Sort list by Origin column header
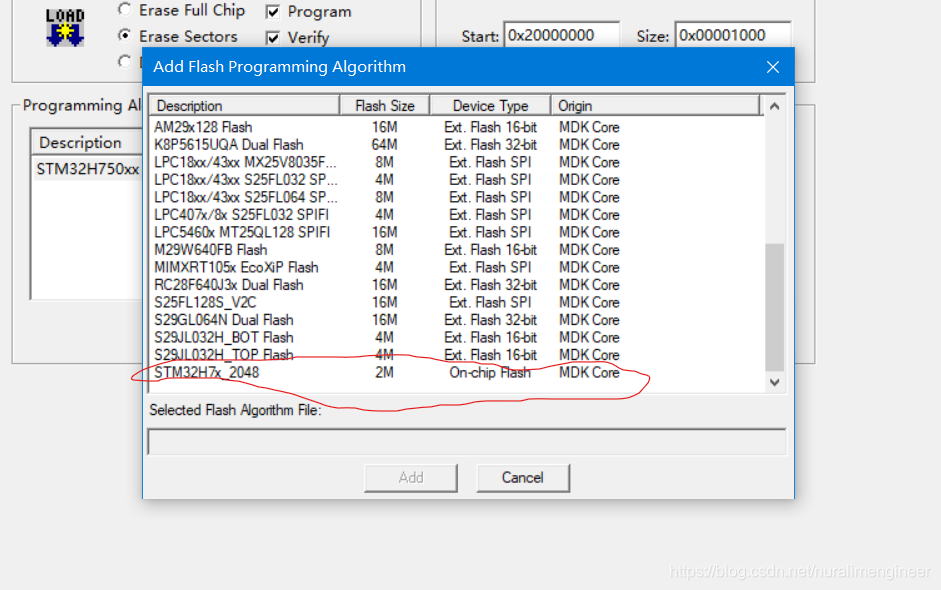Image resolution: width=941 pixels, height=590 pixels. point(655,106)
